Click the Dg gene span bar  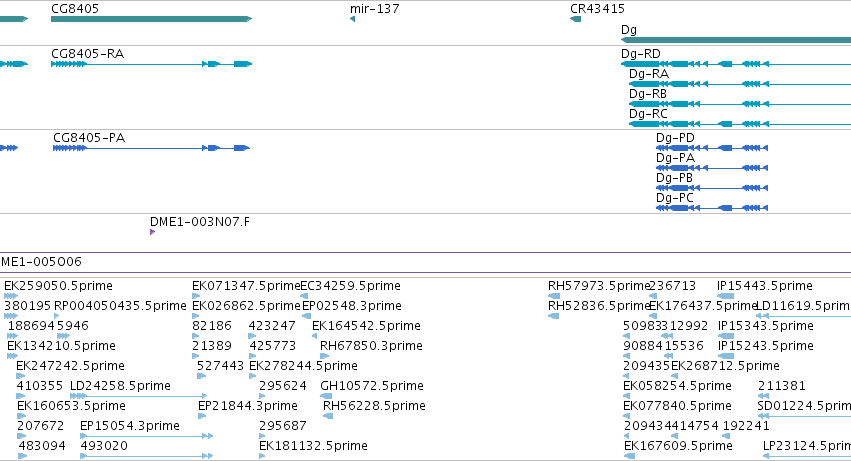[736, 40]
